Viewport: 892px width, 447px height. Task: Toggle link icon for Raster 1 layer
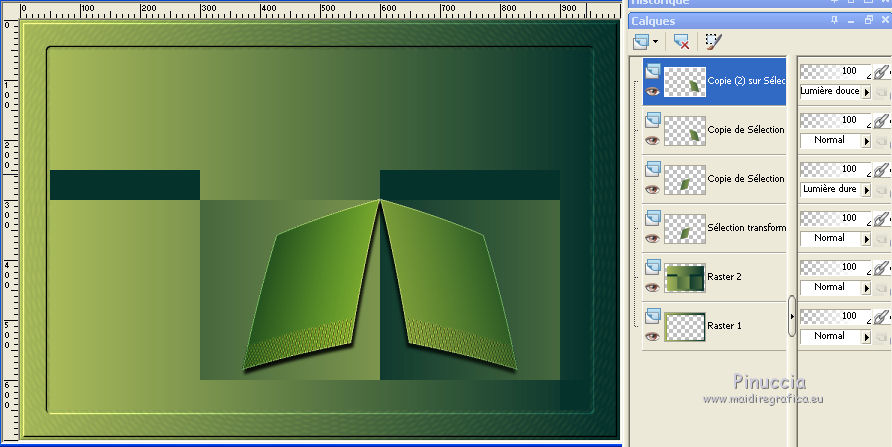(x=881, y=316)
